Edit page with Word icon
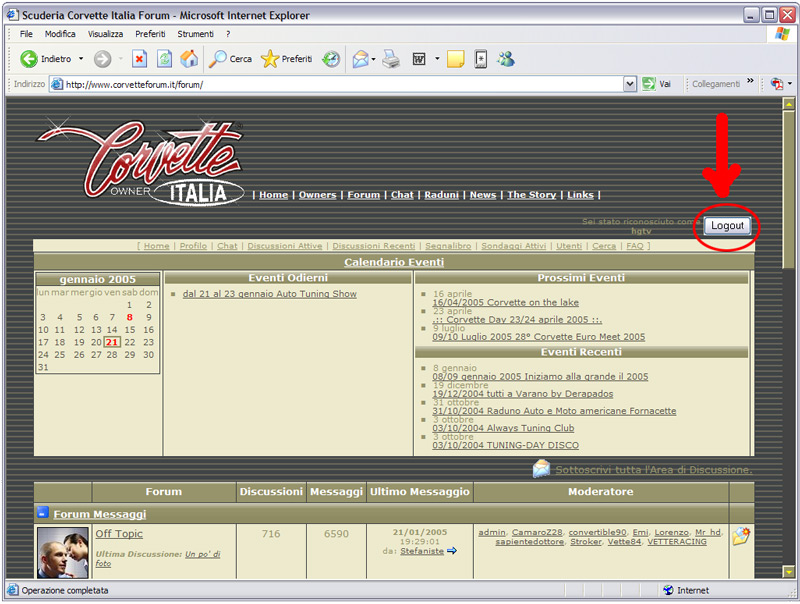 [419, 59]
